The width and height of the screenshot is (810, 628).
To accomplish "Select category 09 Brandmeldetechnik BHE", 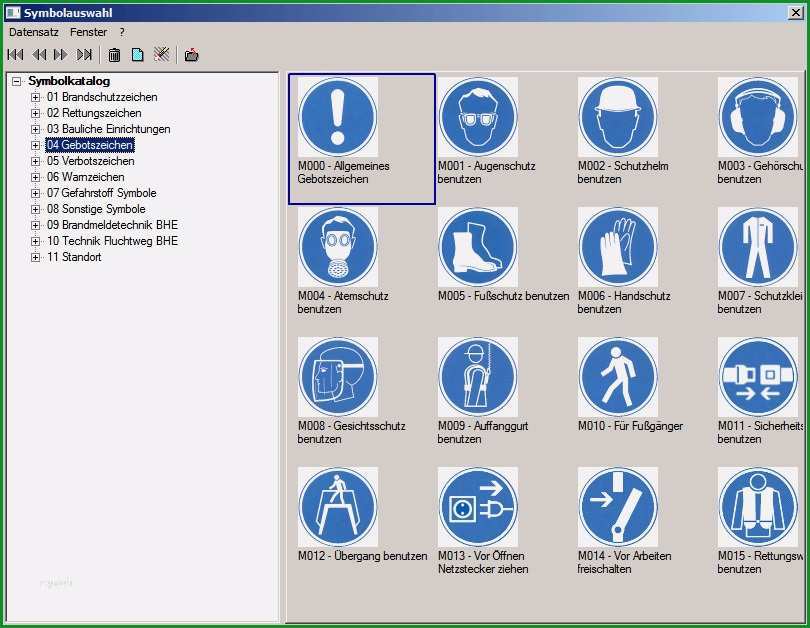I will (x=113, y=225).
